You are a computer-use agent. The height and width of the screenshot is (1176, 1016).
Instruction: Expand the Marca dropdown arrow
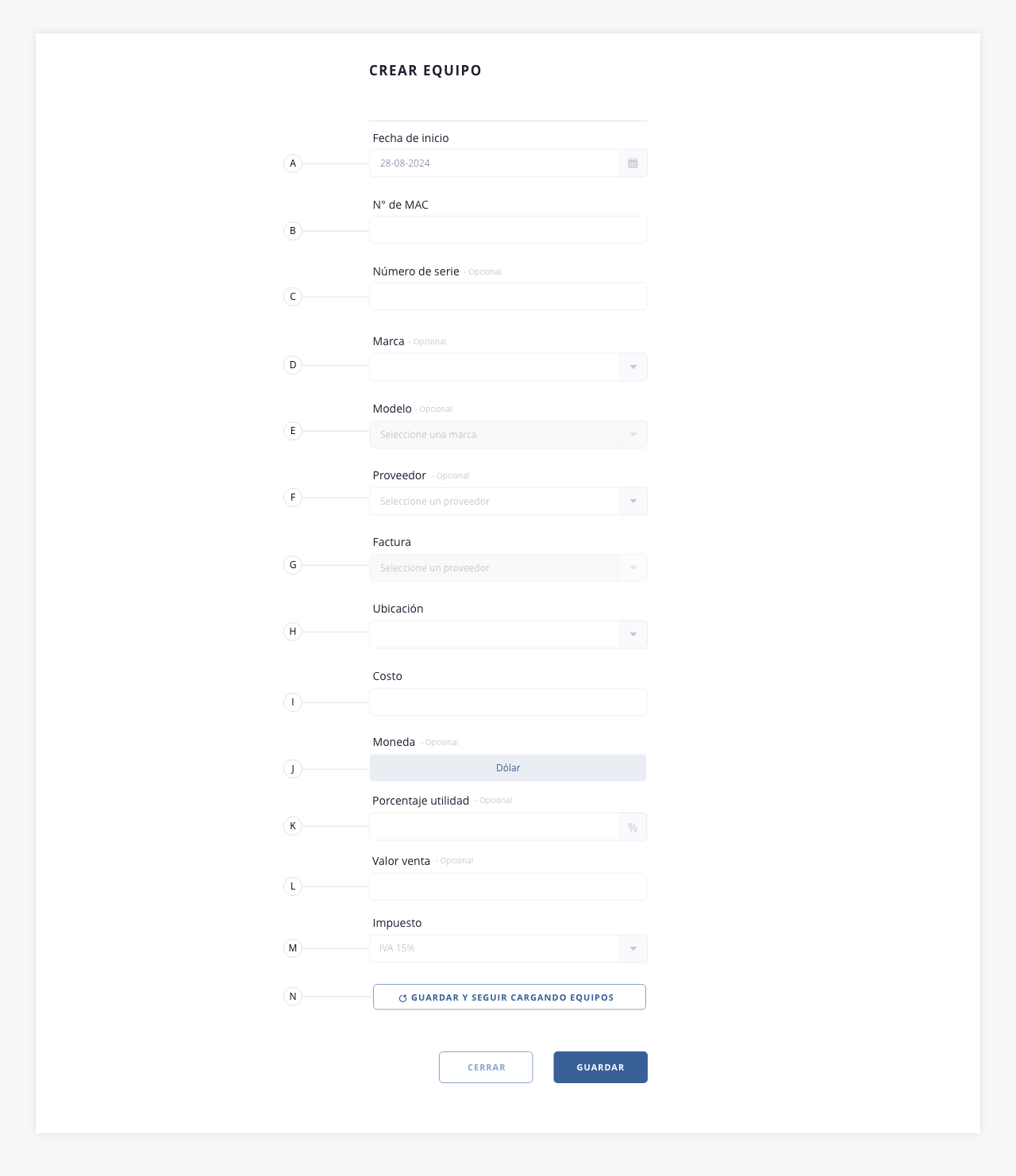pyautogui.click(x=633, y=367)
